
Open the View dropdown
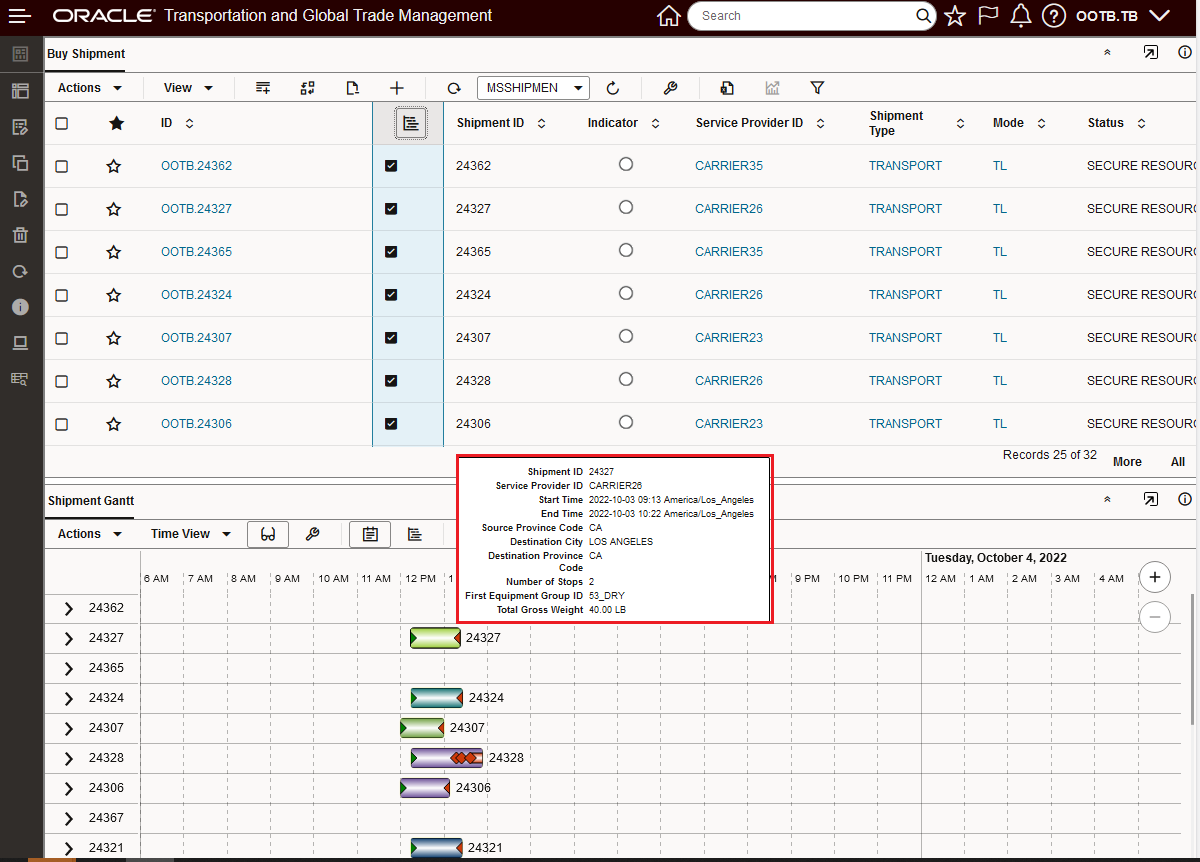coord(188,88)
